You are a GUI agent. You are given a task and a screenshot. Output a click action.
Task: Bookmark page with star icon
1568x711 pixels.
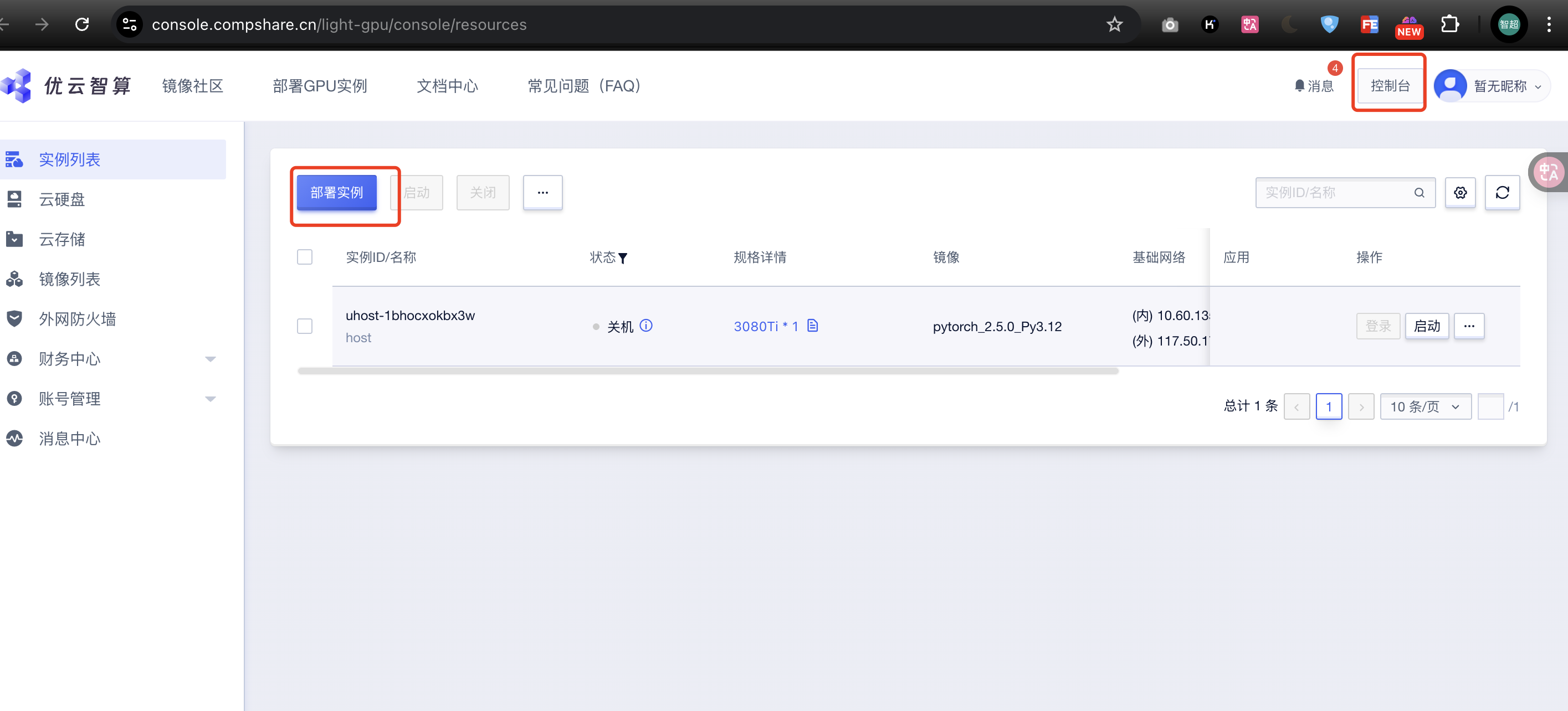coord(1114,24)
